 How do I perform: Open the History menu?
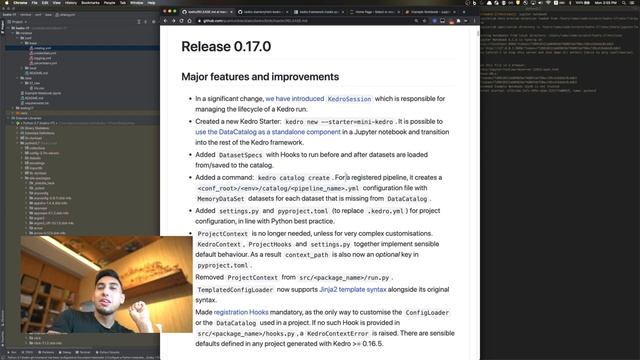[71, 3]
